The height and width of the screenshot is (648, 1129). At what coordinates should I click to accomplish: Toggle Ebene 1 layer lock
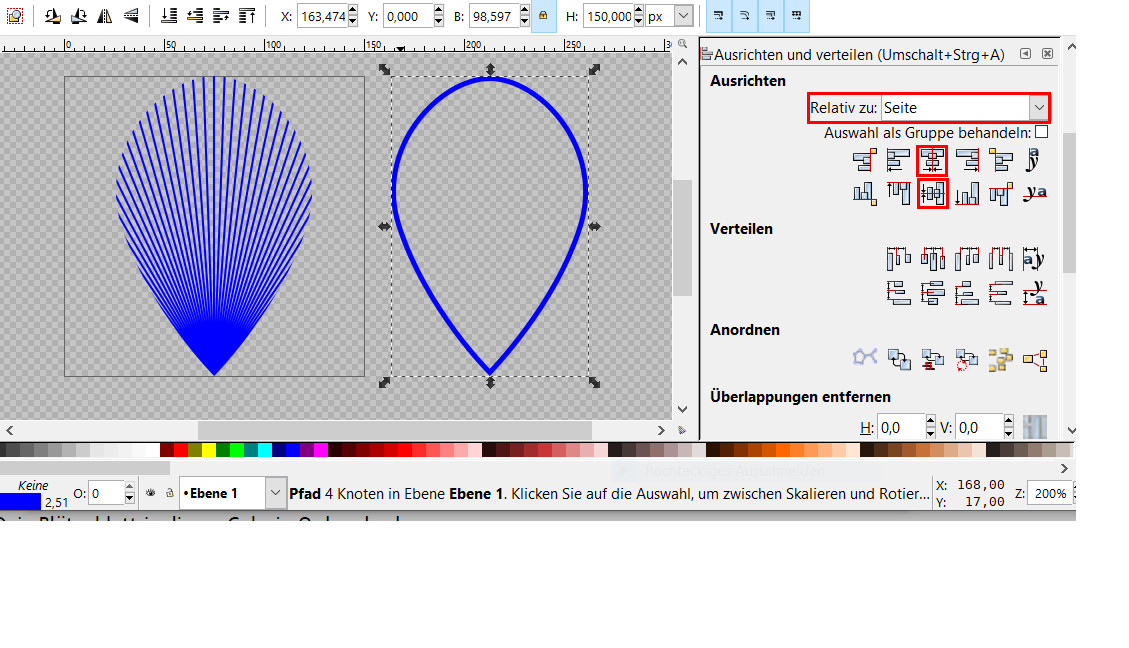click(169, 493)
